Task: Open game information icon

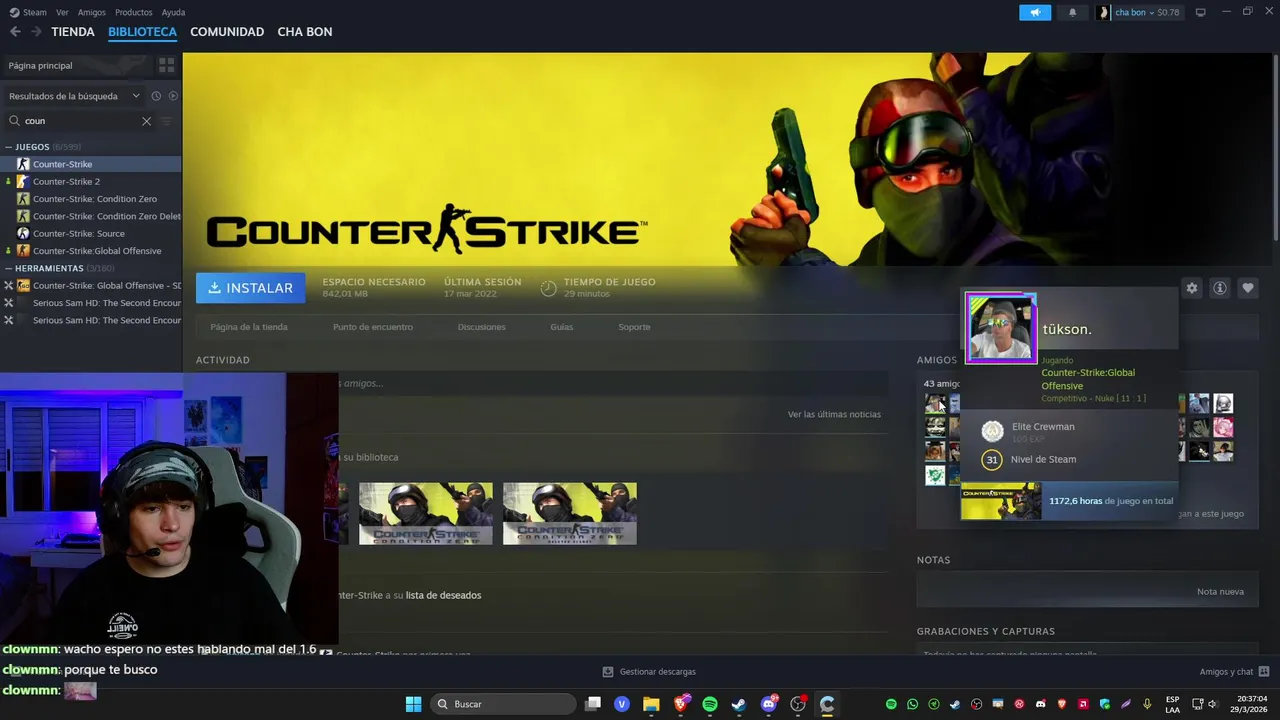Action: [x=1220, y=288]
